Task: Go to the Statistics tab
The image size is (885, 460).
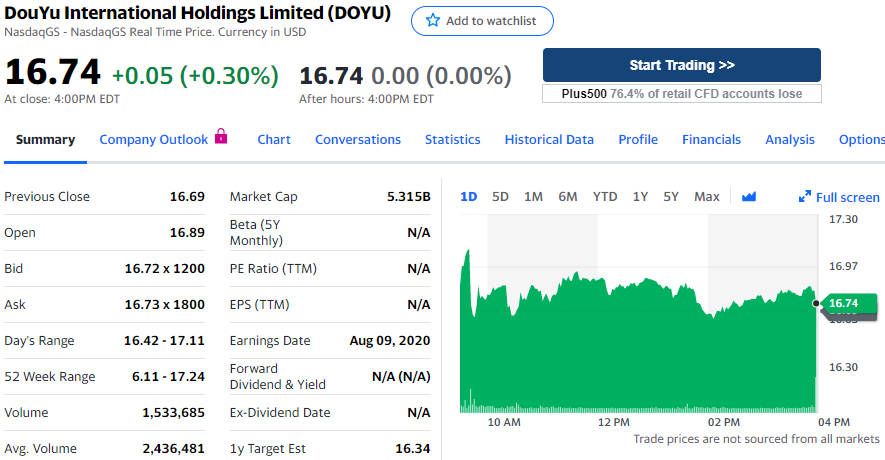Action: coord(453,139)
